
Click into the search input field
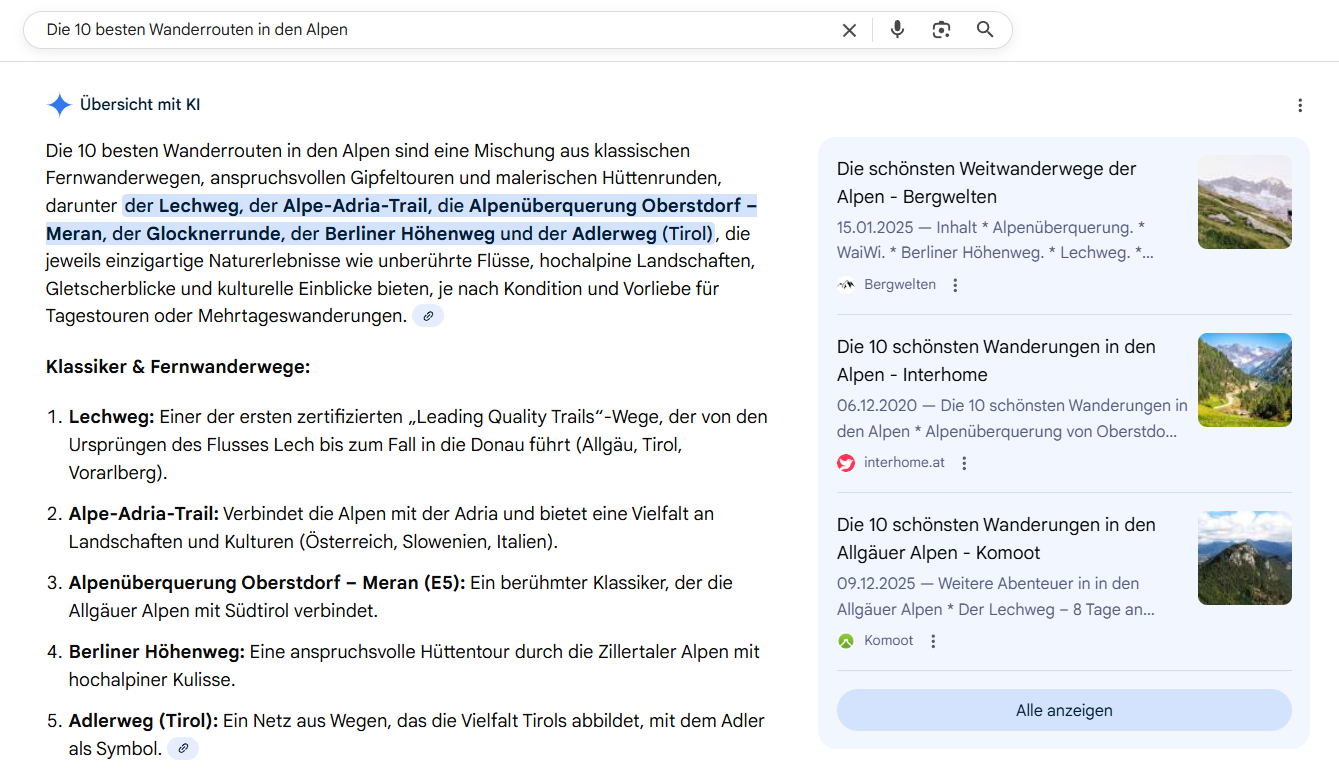coord(430,30)
